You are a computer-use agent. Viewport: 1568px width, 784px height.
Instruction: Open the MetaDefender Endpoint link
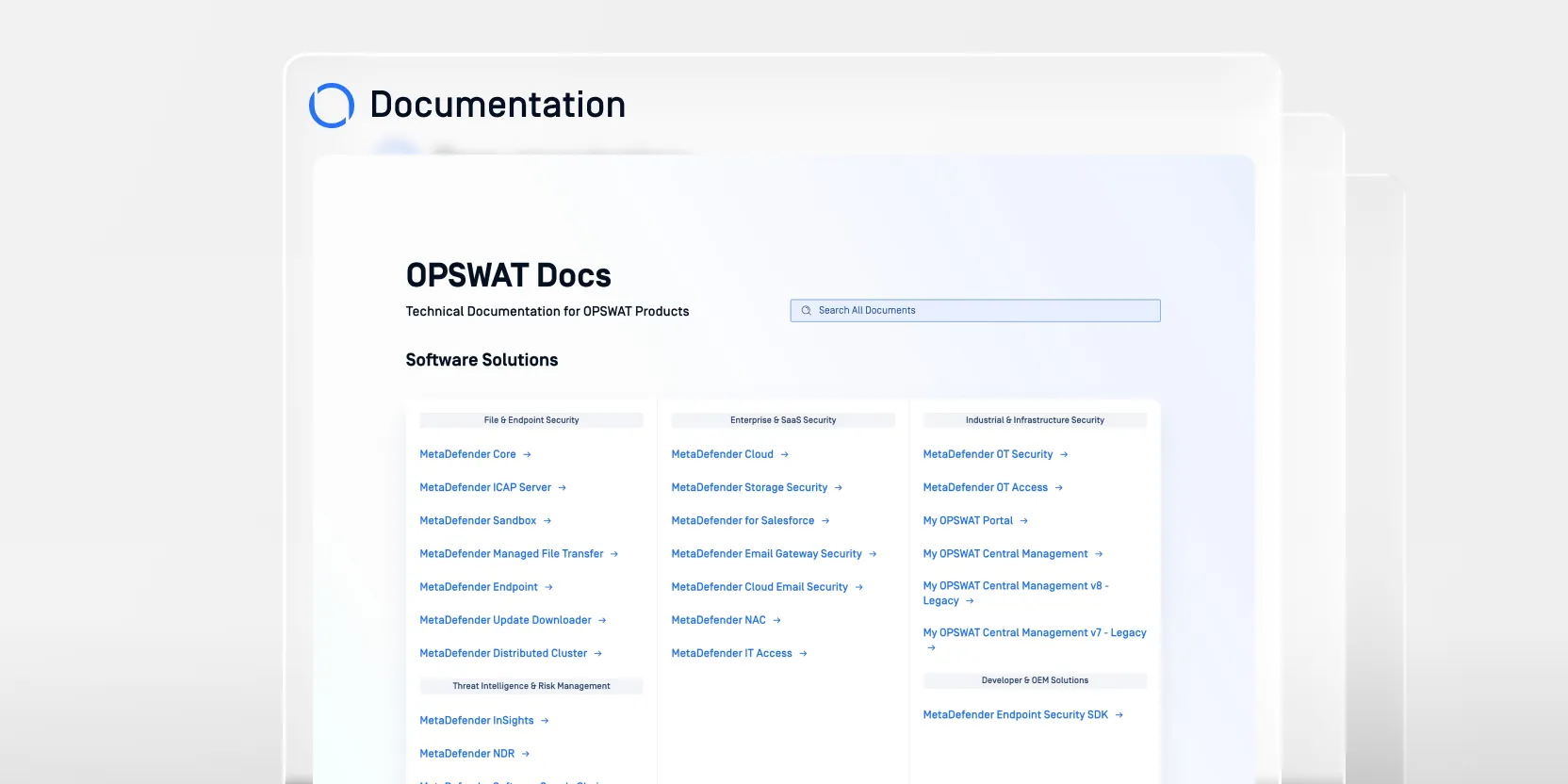pyautogui.click(x=479, y=587)
